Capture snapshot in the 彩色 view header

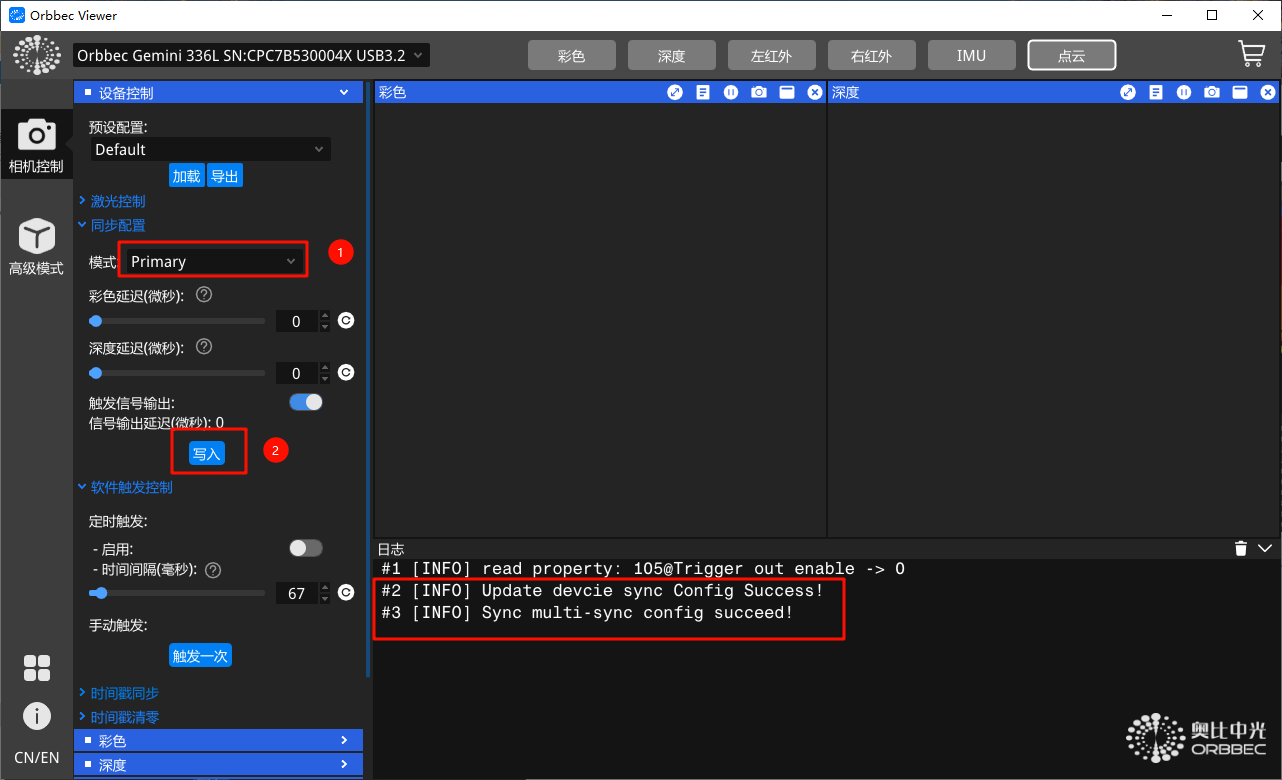759,92
